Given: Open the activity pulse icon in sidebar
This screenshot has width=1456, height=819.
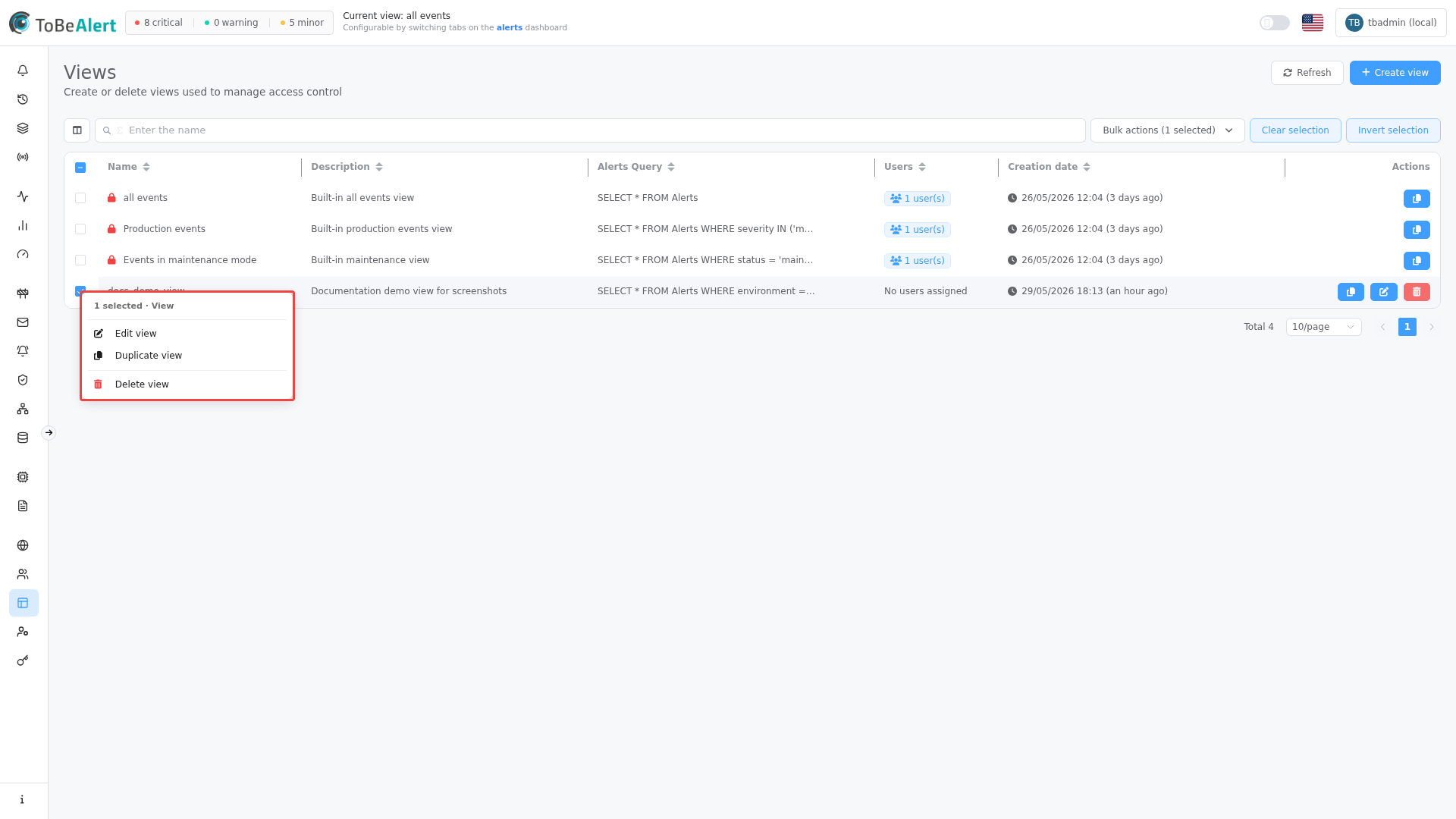Looking at the screenshot, I should [23, 196].
